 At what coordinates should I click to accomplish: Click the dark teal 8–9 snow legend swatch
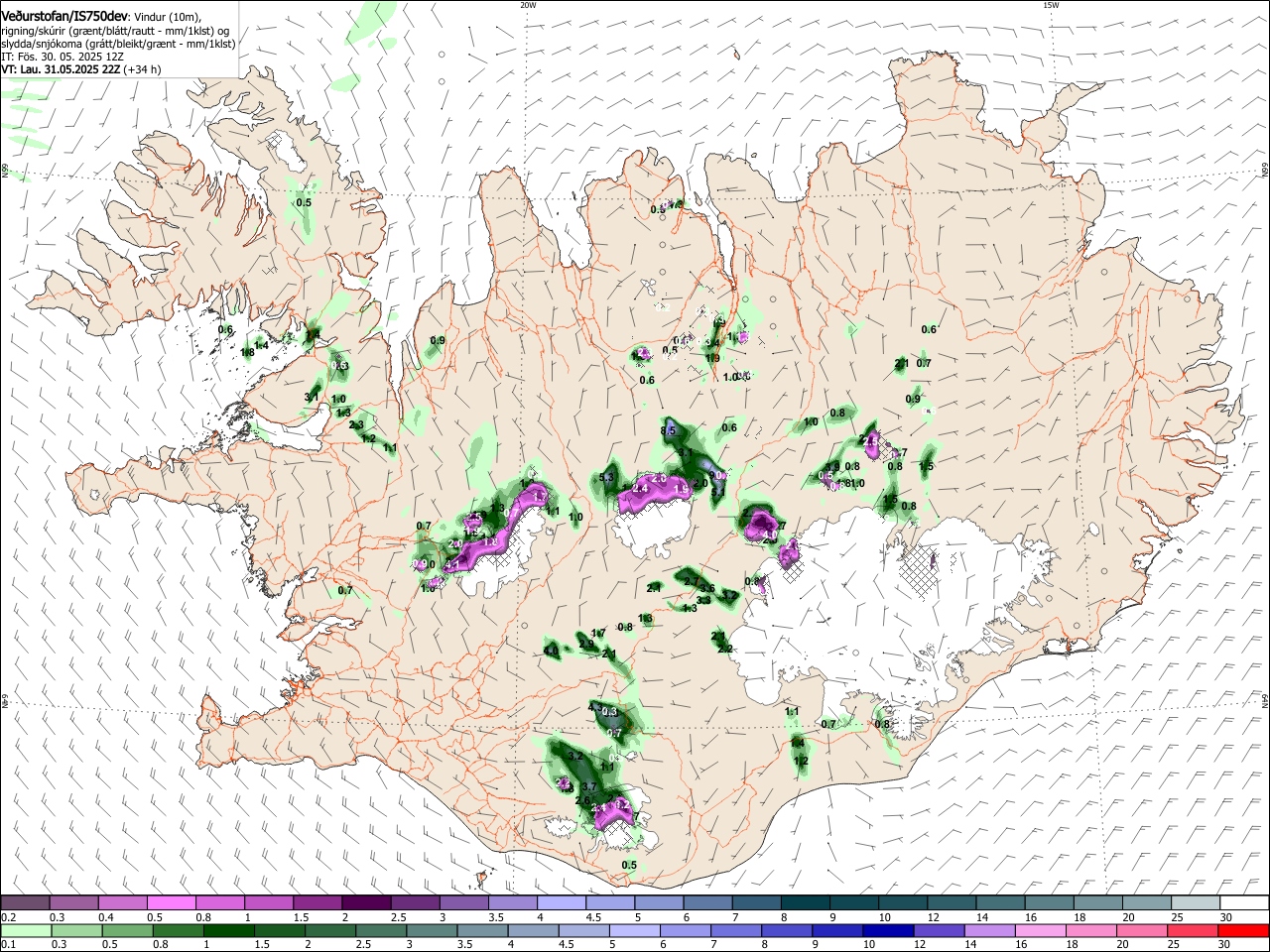coord(806,903)
